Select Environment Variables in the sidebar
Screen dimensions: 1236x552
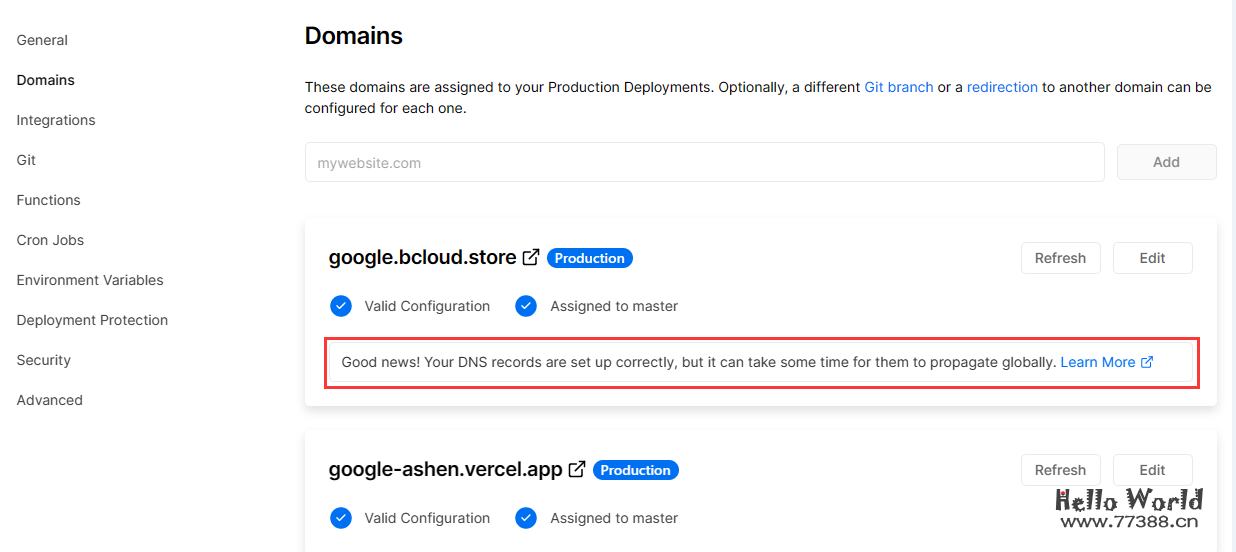[x=90, y=280]
